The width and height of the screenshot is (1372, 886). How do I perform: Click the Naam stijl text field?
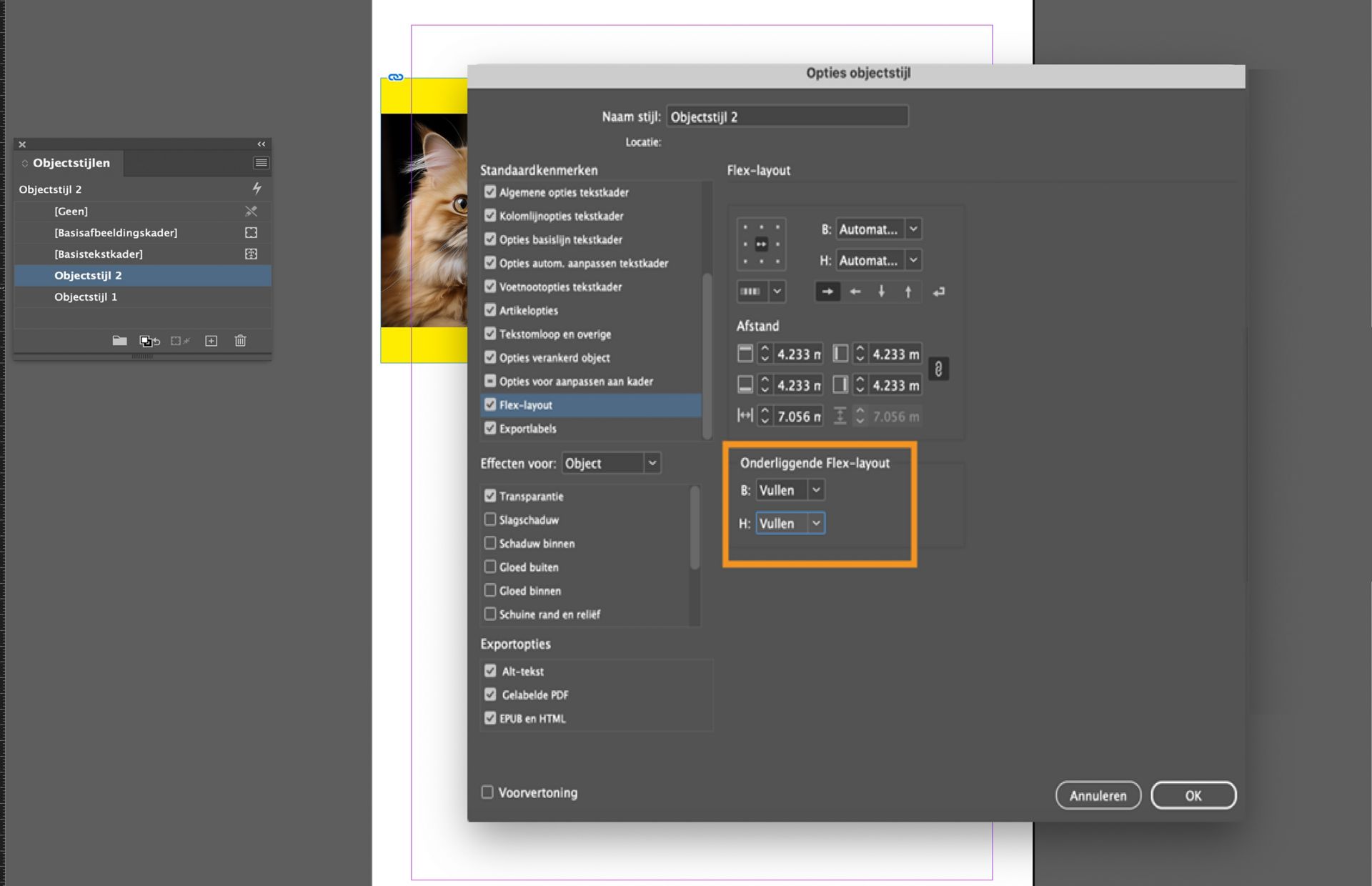click(786, 116)
